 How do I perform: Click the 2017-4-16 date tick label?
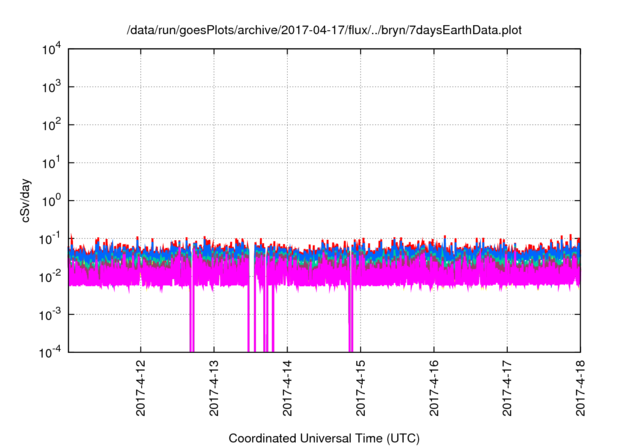(x=434, y=388)
